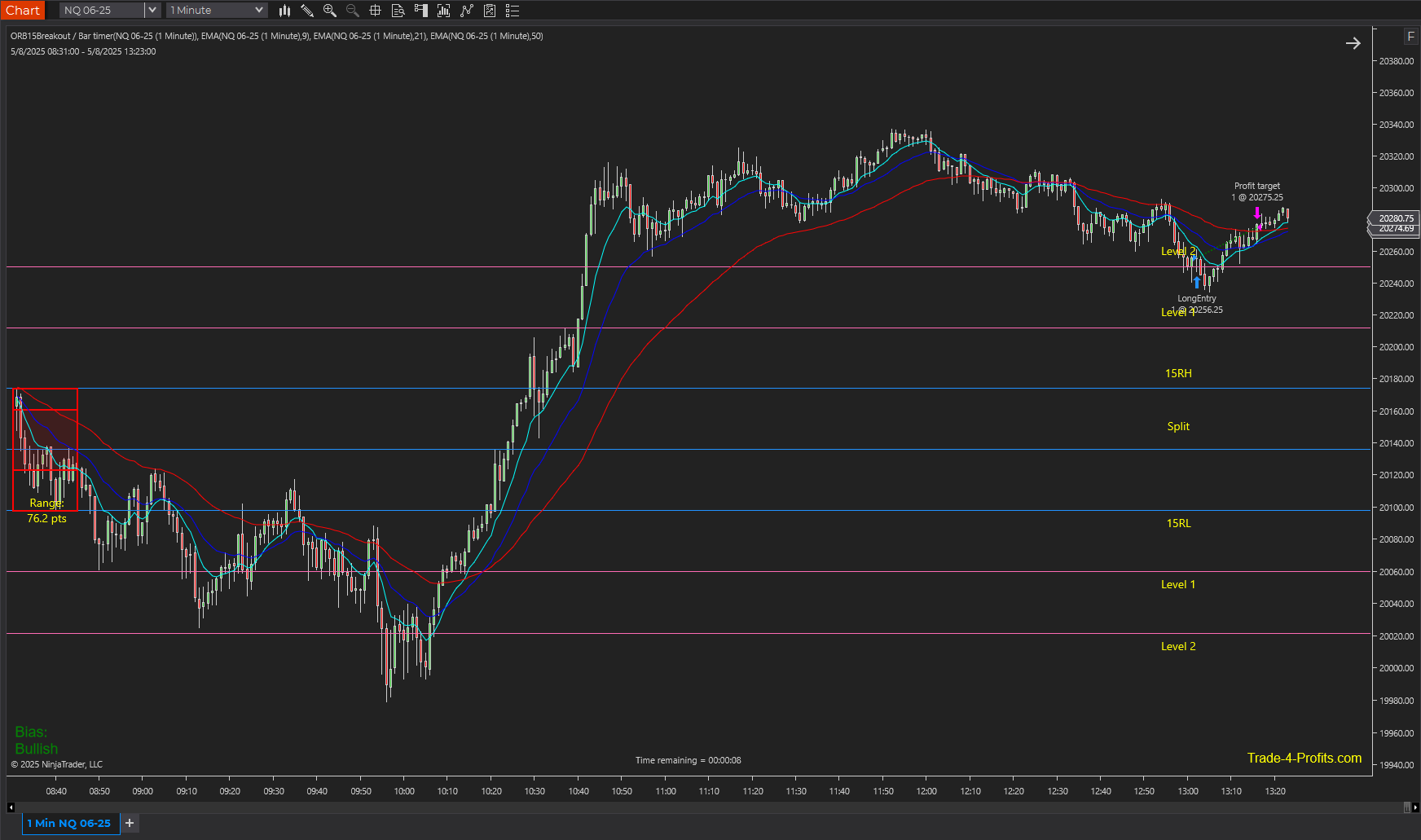Switch to the 1 Min NQ 06-25 tab
Screen dimensions: 1421x840
pos(69,824)
